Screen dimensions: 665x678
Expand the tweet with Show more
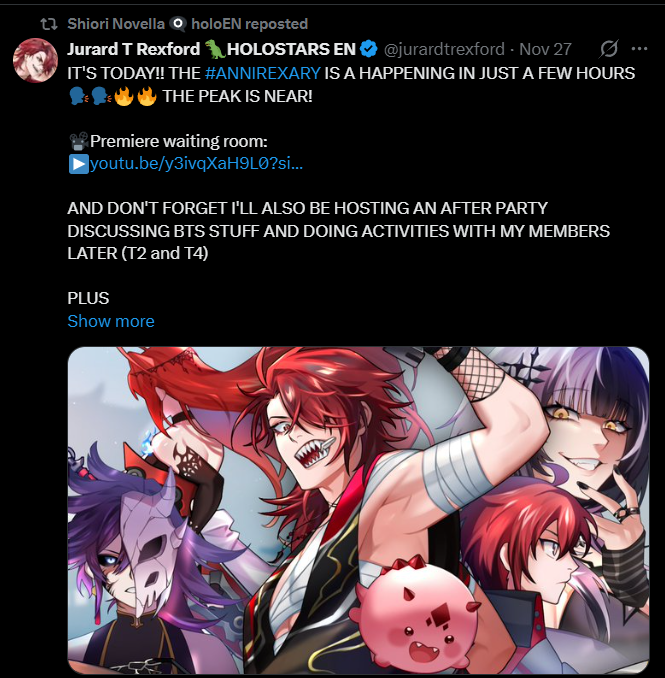pyautogui.click(x=111, y=321)
